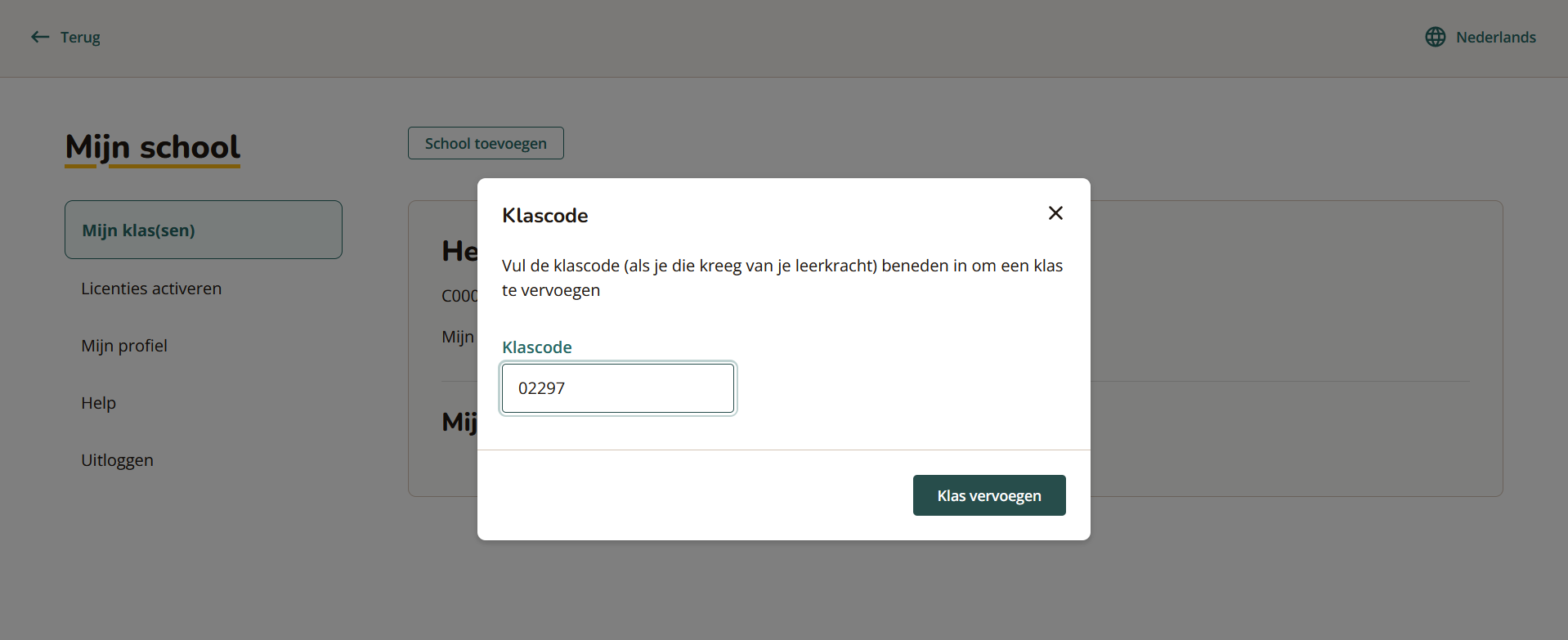Go to Mijn profiel
1568x640 pixels.
click(123, 345)
